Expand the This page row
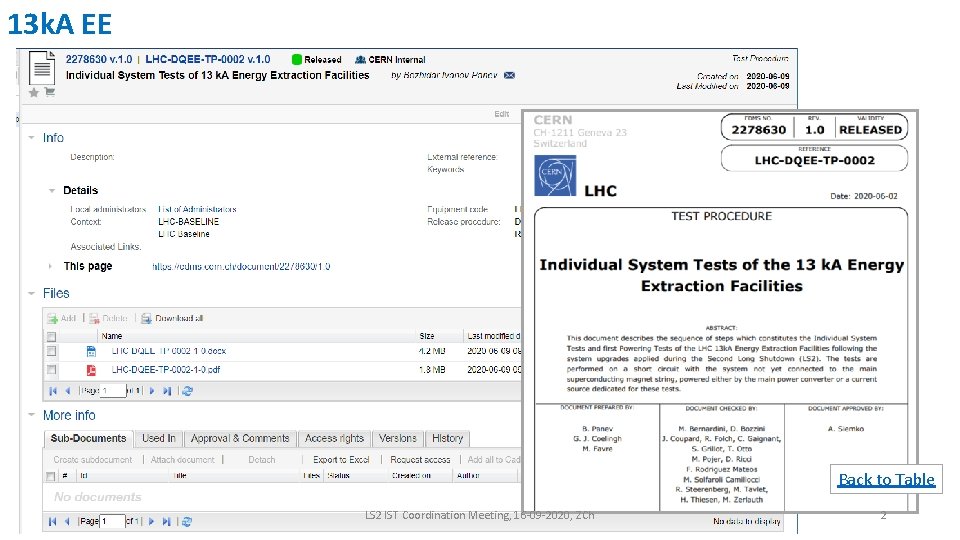Image resolution: width=960 pixels, height=540 pixels. [51, 266]
